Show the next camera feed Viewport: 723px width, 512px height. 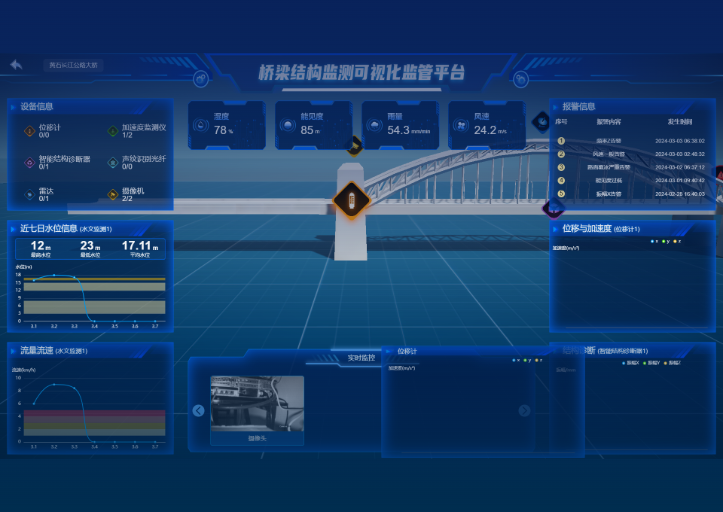[x=524, y=411]
